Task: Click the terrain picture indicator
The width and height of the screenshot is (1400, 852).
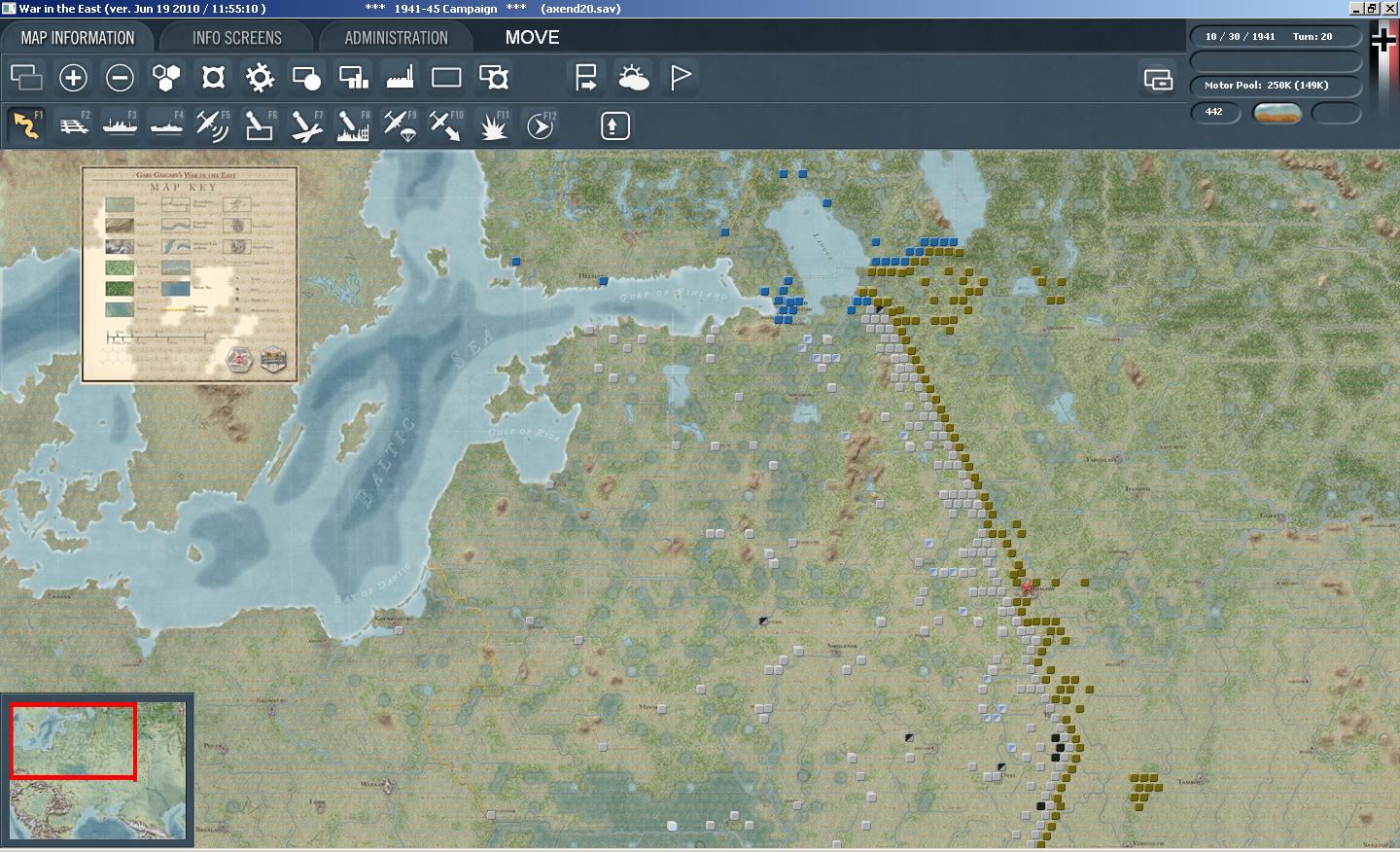Action: click(1277, 113)
